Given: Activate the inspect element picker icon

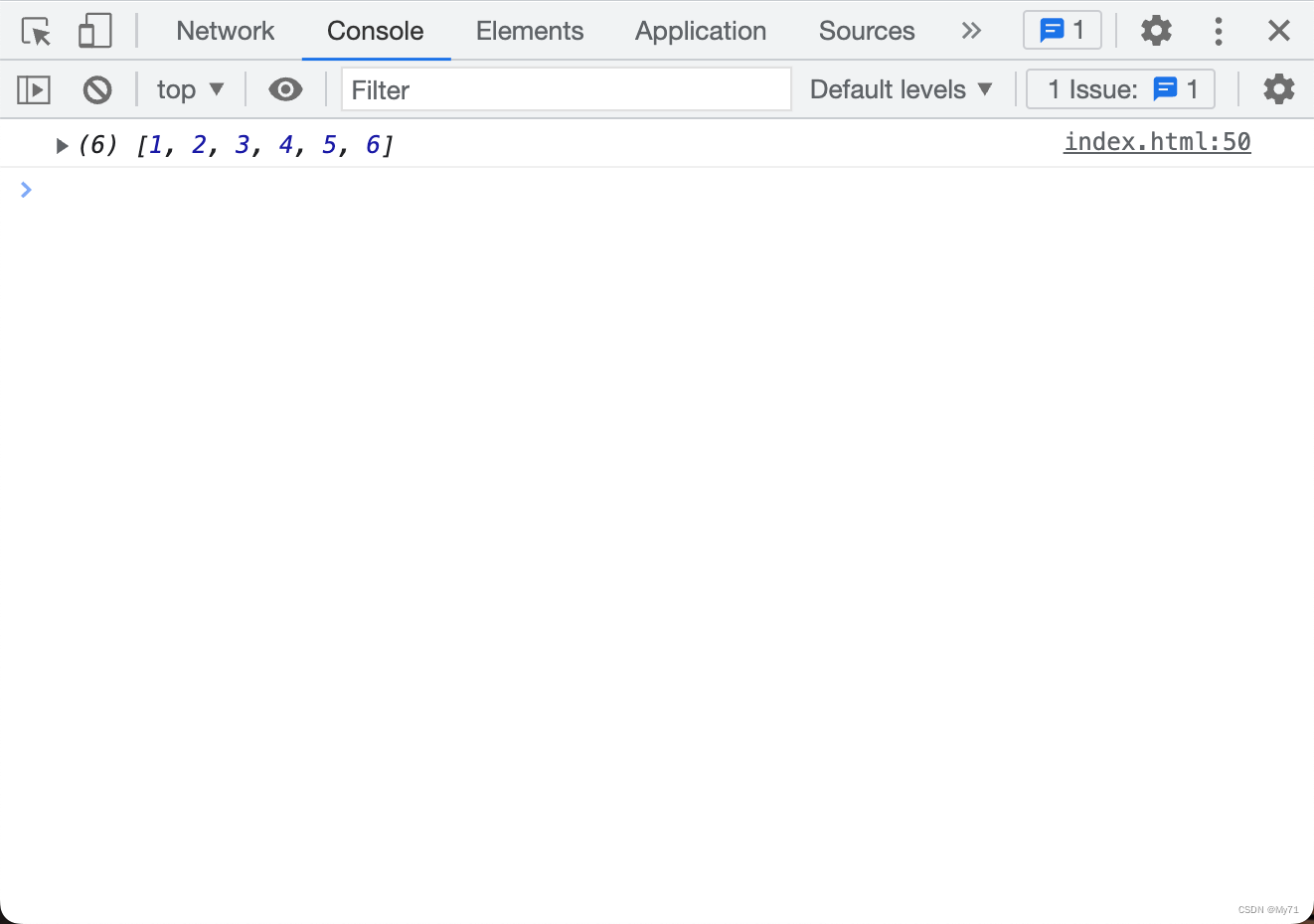Looking at the screenshot, I should 36,32.
